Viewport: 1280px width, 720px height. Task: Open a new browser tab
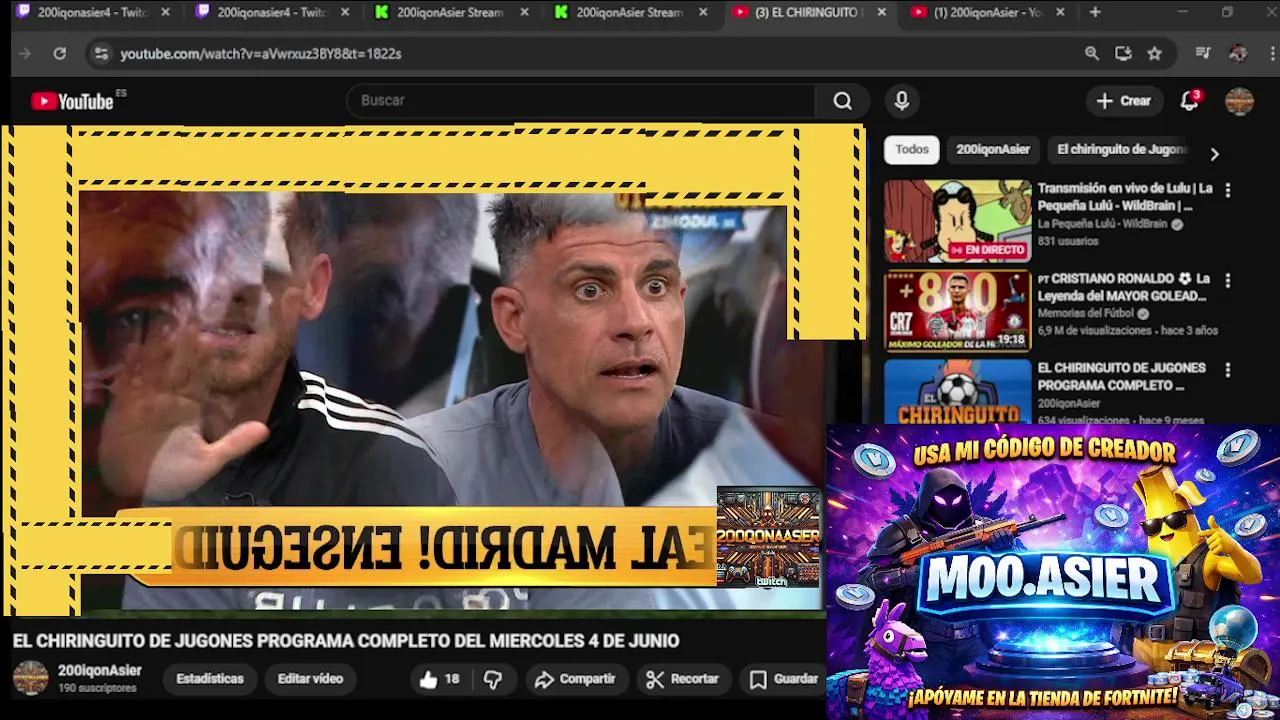point(1095,12)
